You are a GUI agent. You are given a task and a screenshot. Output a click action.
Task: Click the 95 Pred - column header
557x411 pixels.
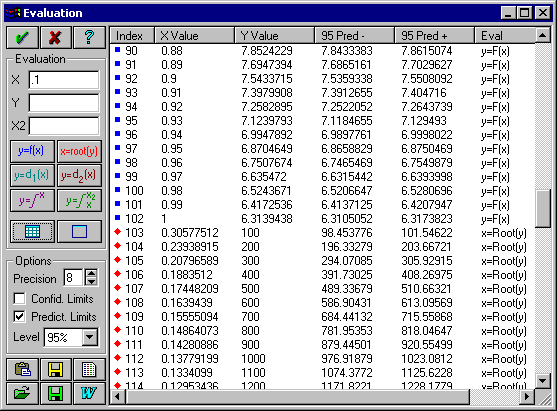tap(354, 36)
